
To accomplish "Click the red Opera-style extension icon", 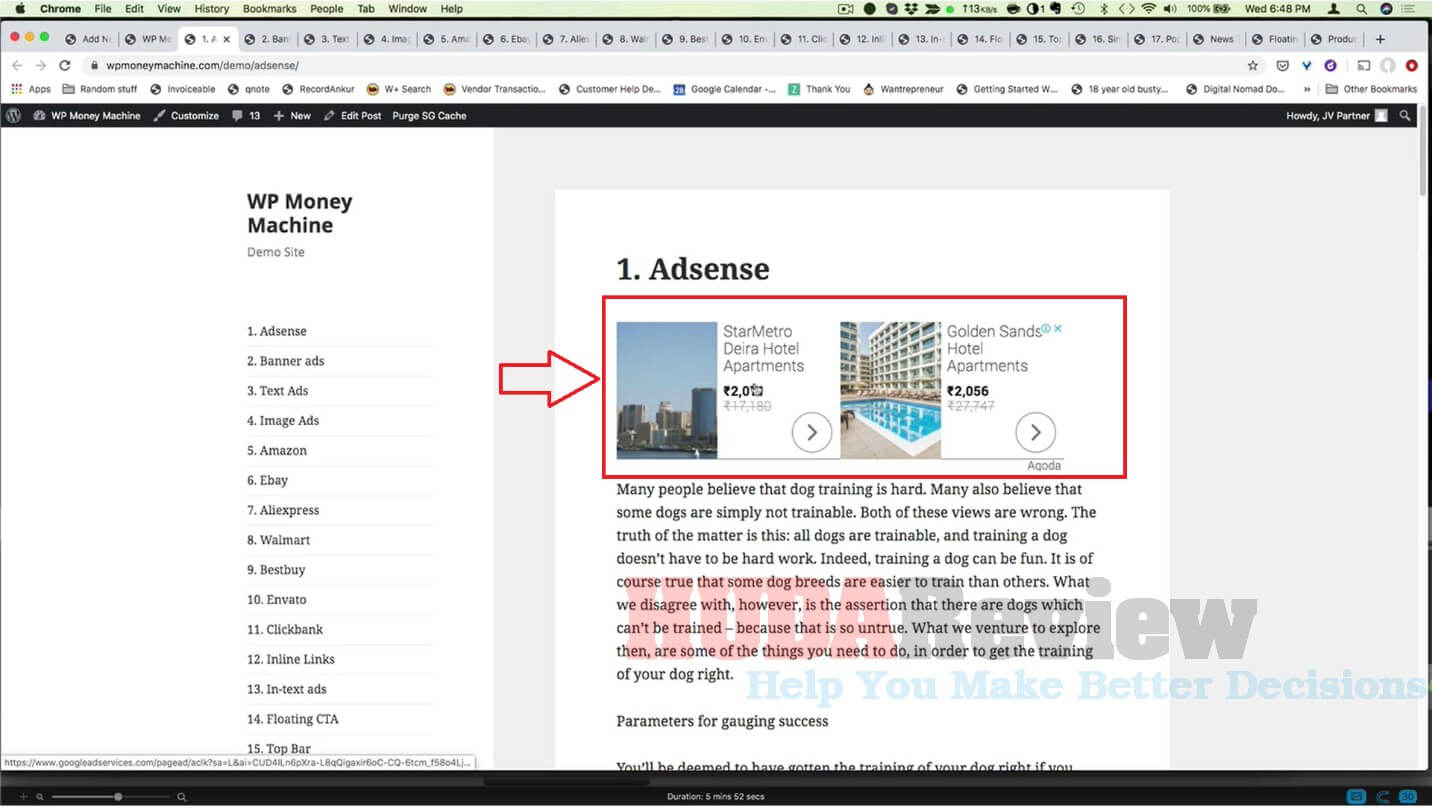I will (x=1412, y=65).
